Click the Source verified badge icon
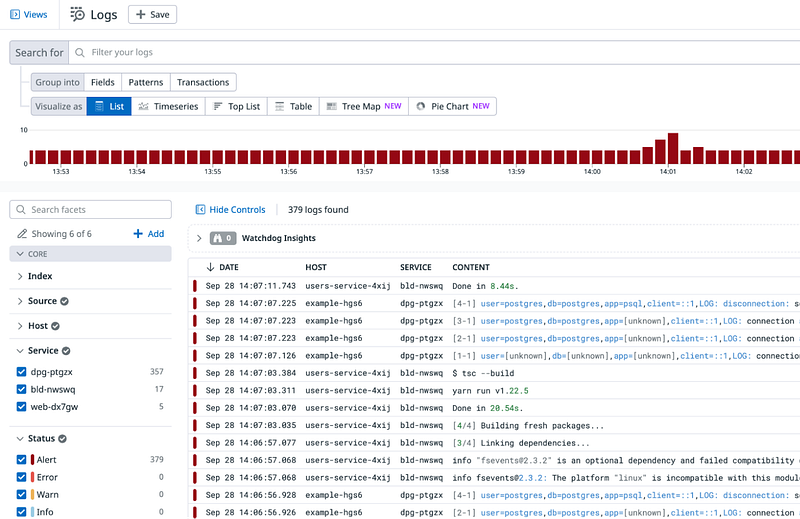 [x=64, y=301]
